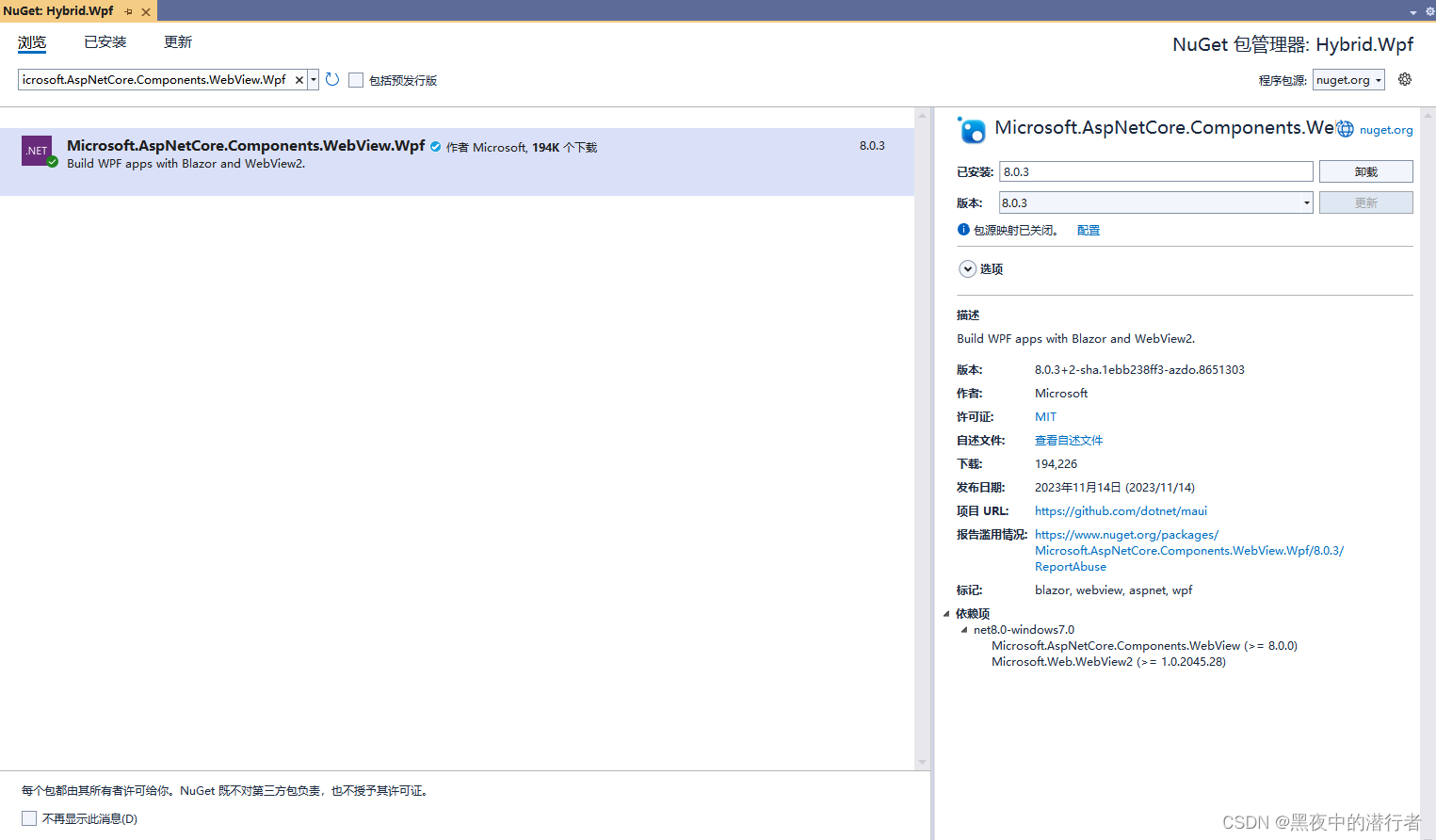Click the info icon beside 包源映射已关闭
This screenshot has height=840, width=1436.
(x=963, y=229)
